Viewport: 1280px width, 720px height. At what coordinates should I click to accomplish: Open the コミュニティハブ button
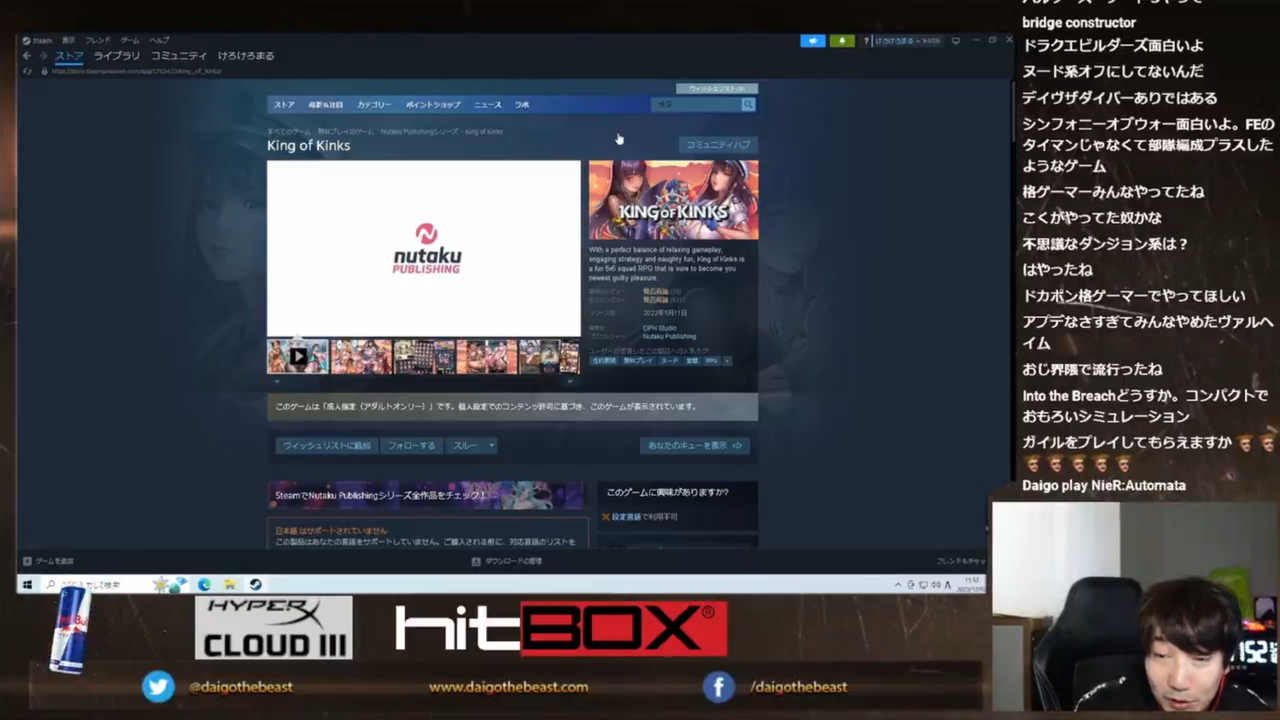(x=718, y=145)
